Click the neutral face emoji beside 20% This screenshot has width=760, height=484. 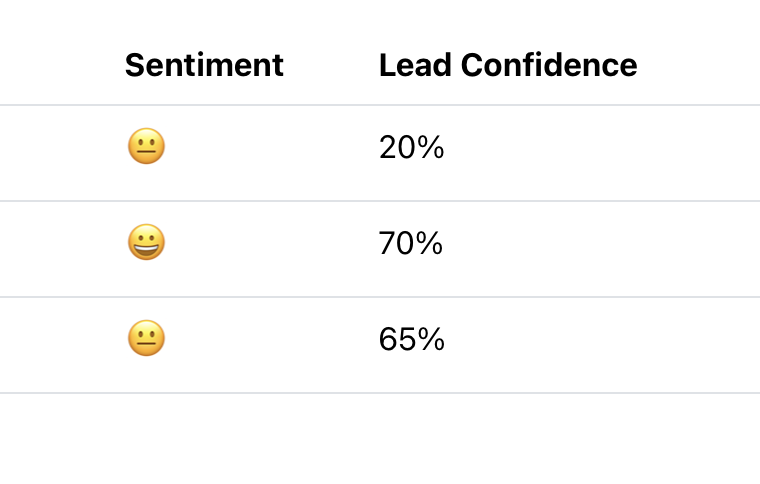click(146, 148)
